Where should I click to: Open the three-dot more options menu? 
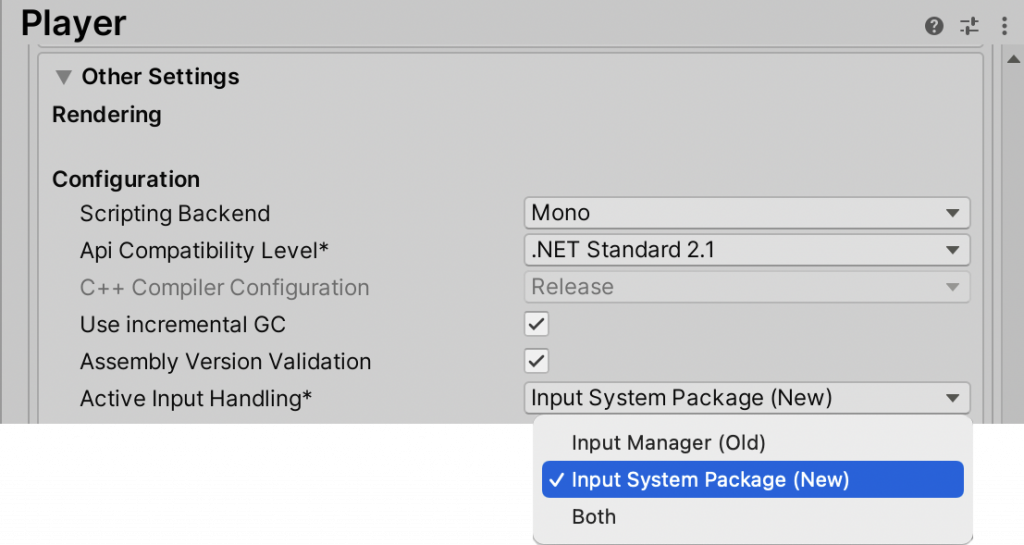(1004, 26)
